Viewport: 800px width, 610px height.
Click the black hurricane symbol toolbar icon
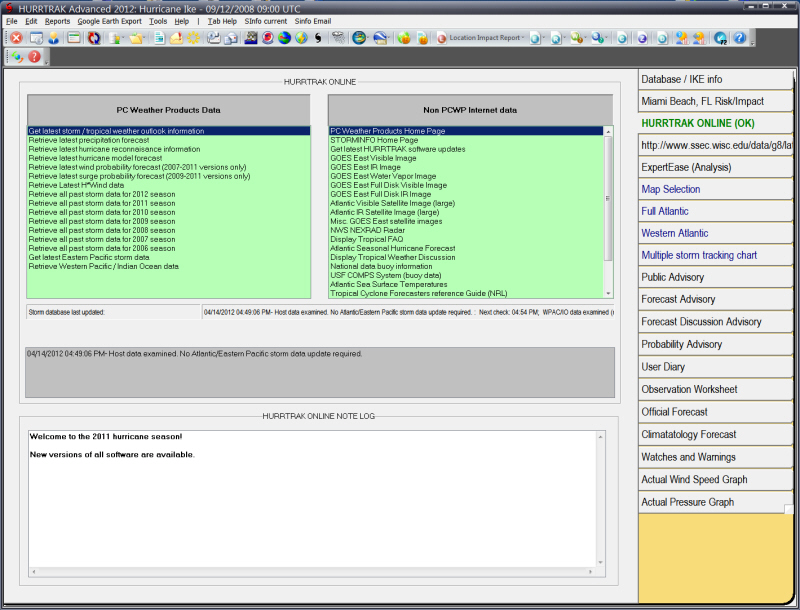(318, 38)
